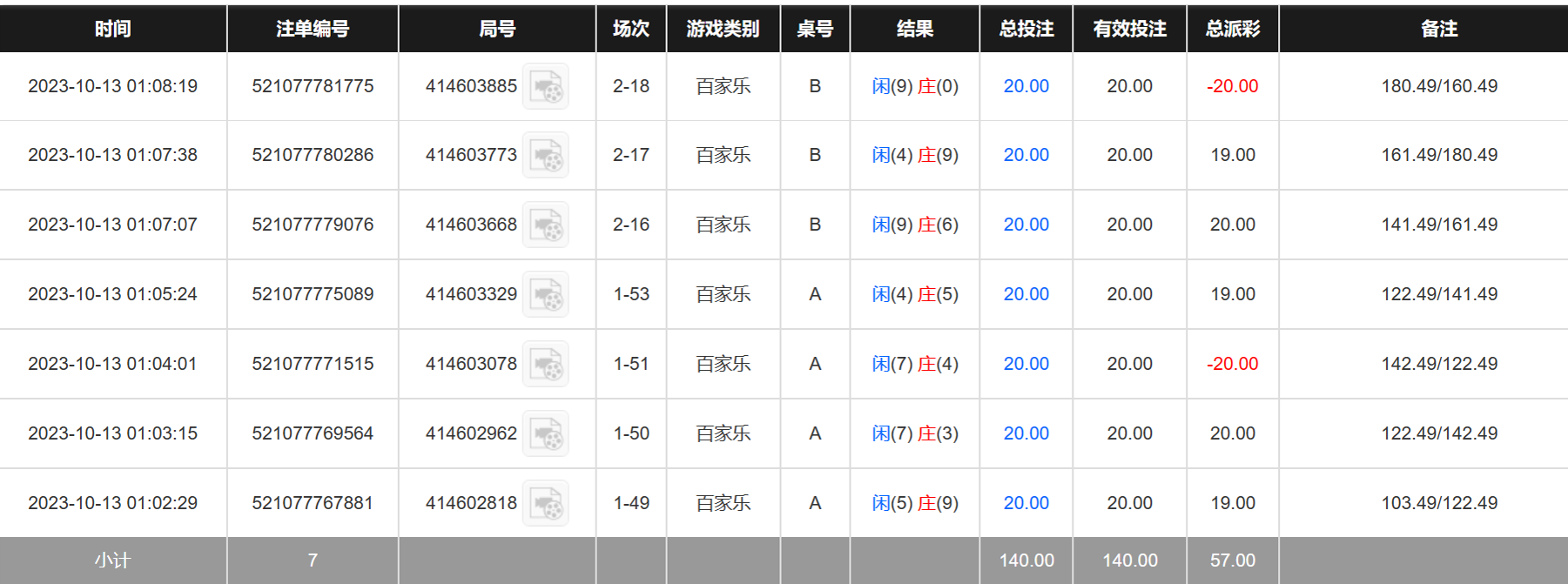Click the 桌号 column header

coord(815,29)
